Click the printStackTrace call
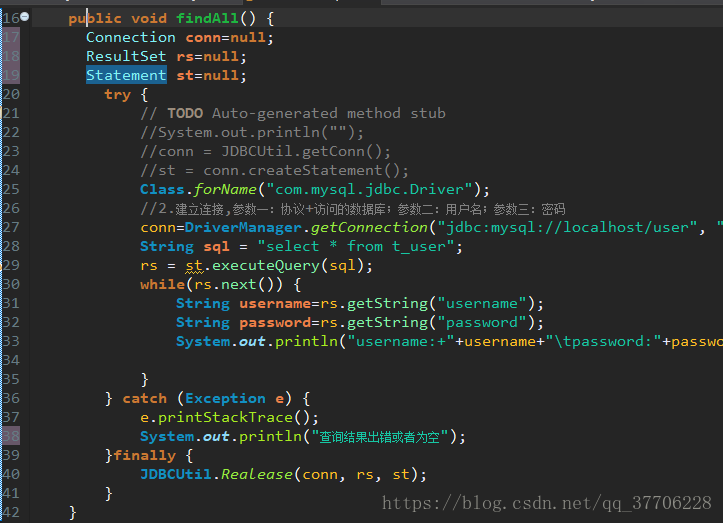 point(225,417)
